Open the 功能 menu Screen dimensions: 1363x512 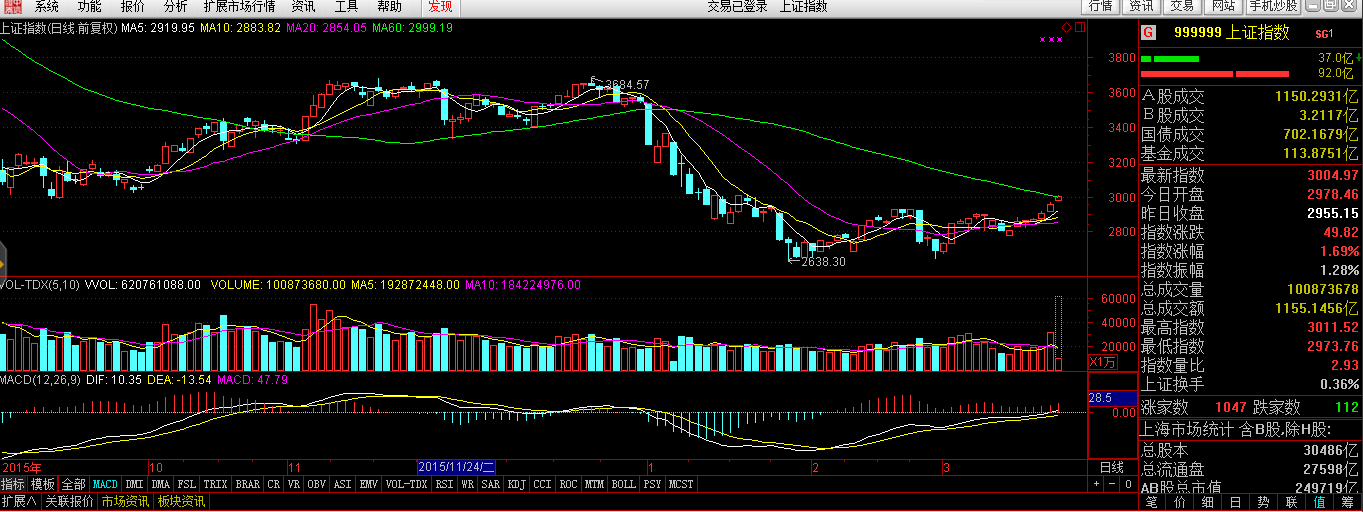click(89, 7)
